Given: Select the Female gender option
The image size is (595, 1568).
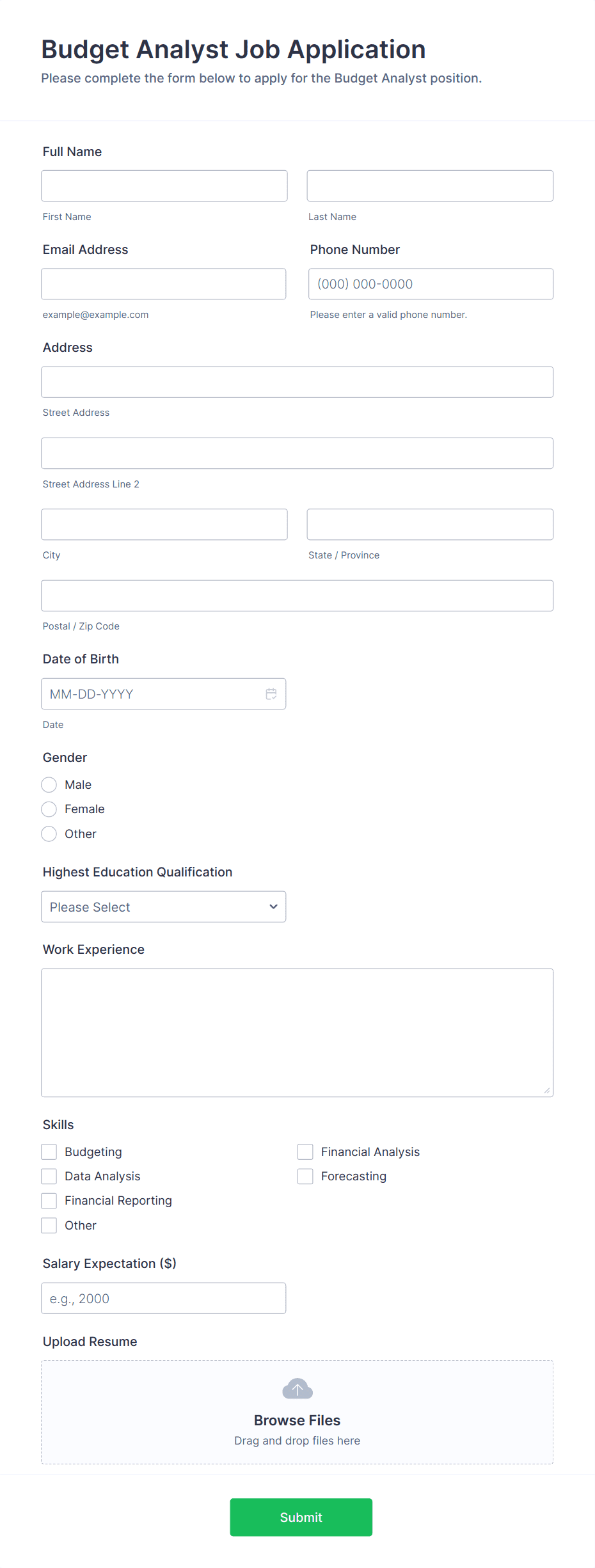Looking at the screenshot, I should tap(49, 809).
